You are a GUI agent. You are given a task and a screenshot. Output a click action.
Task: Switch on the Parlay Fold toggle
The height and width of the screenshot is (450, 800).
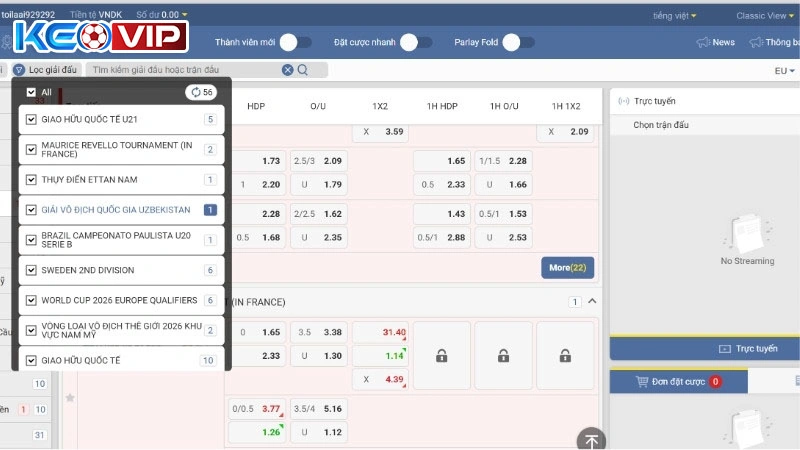[x=518, y=42]
